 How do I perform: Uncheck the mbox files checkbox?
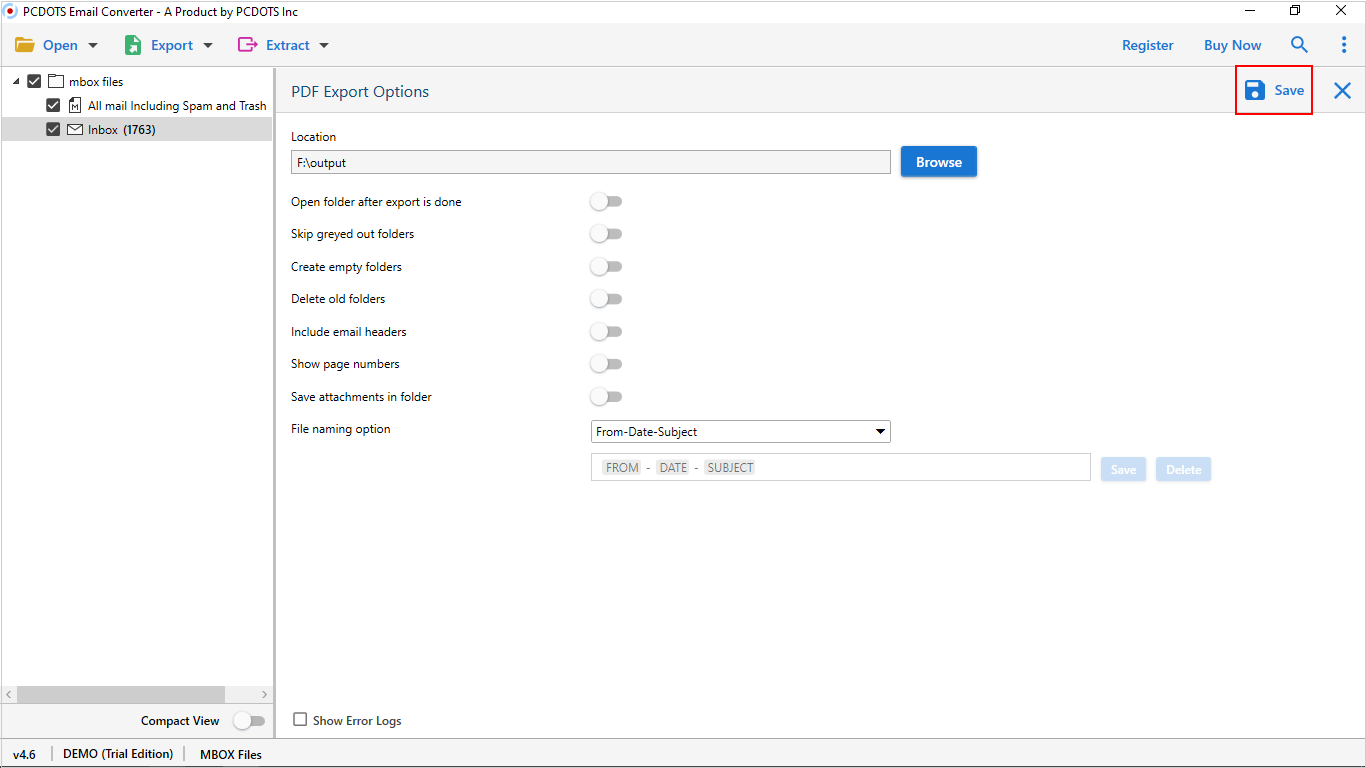[34, 81]
